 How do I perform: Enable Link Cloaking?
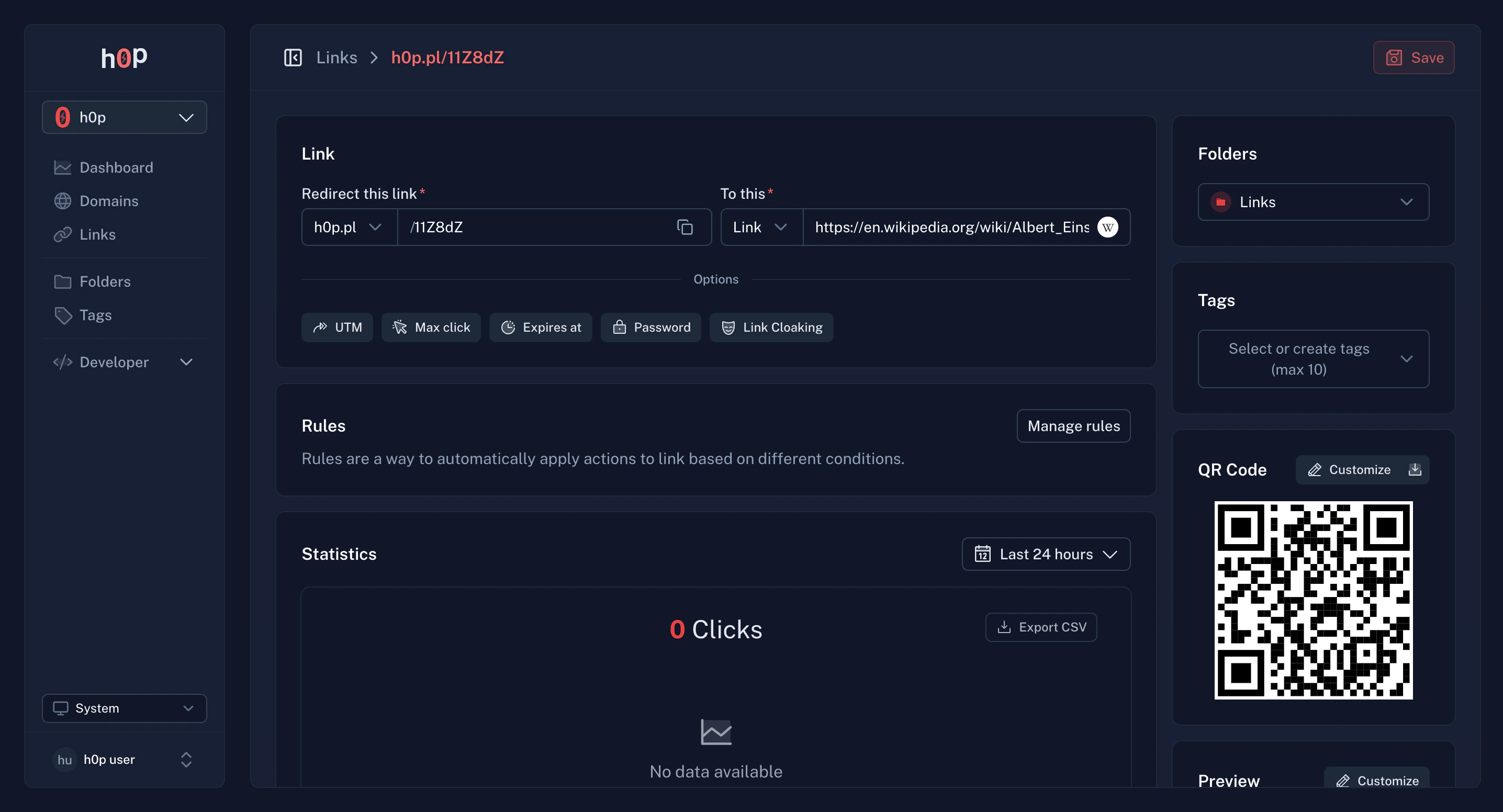(771, 327)
